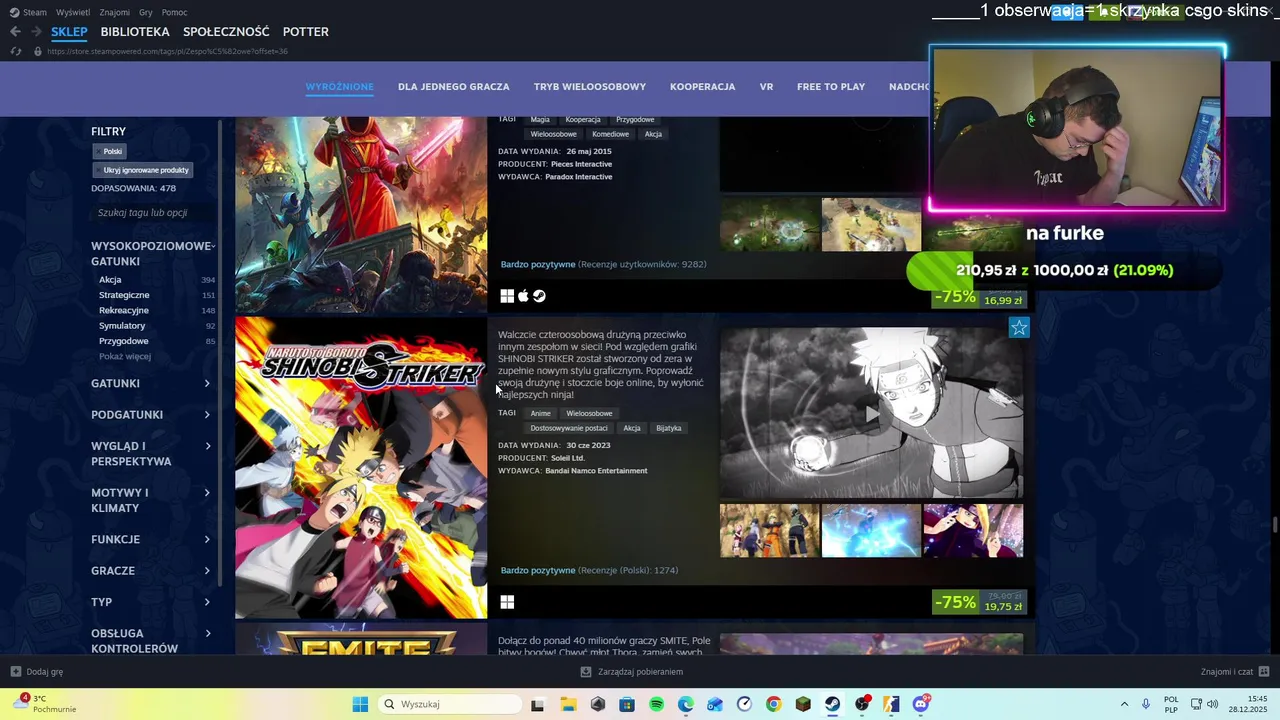Click Pokaż więcej under genres
The height and width of the screenshot is (720, 1280).
click(x=125, y=357)
